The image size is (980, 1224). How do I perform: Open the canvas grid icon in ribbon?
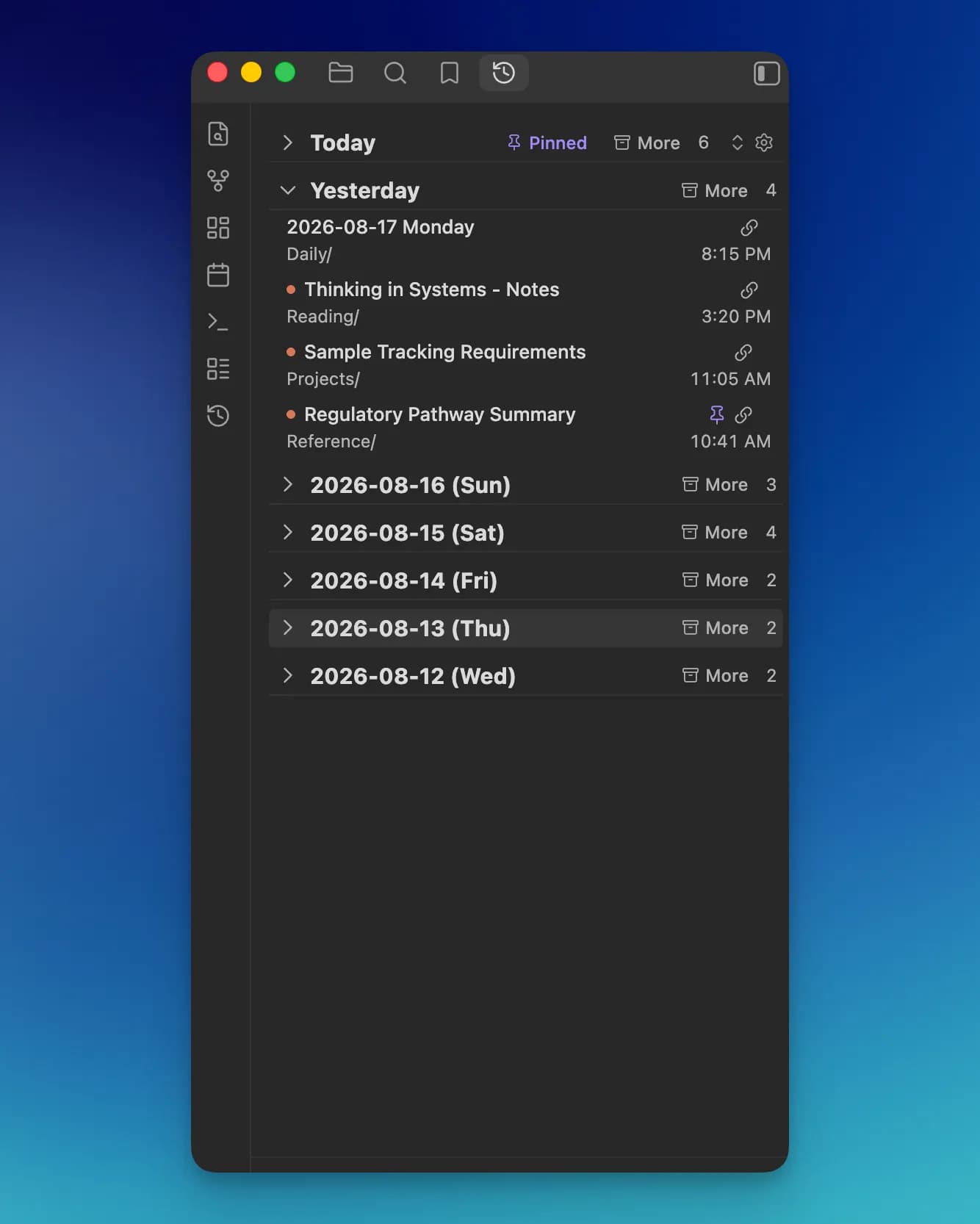(218, 228)
